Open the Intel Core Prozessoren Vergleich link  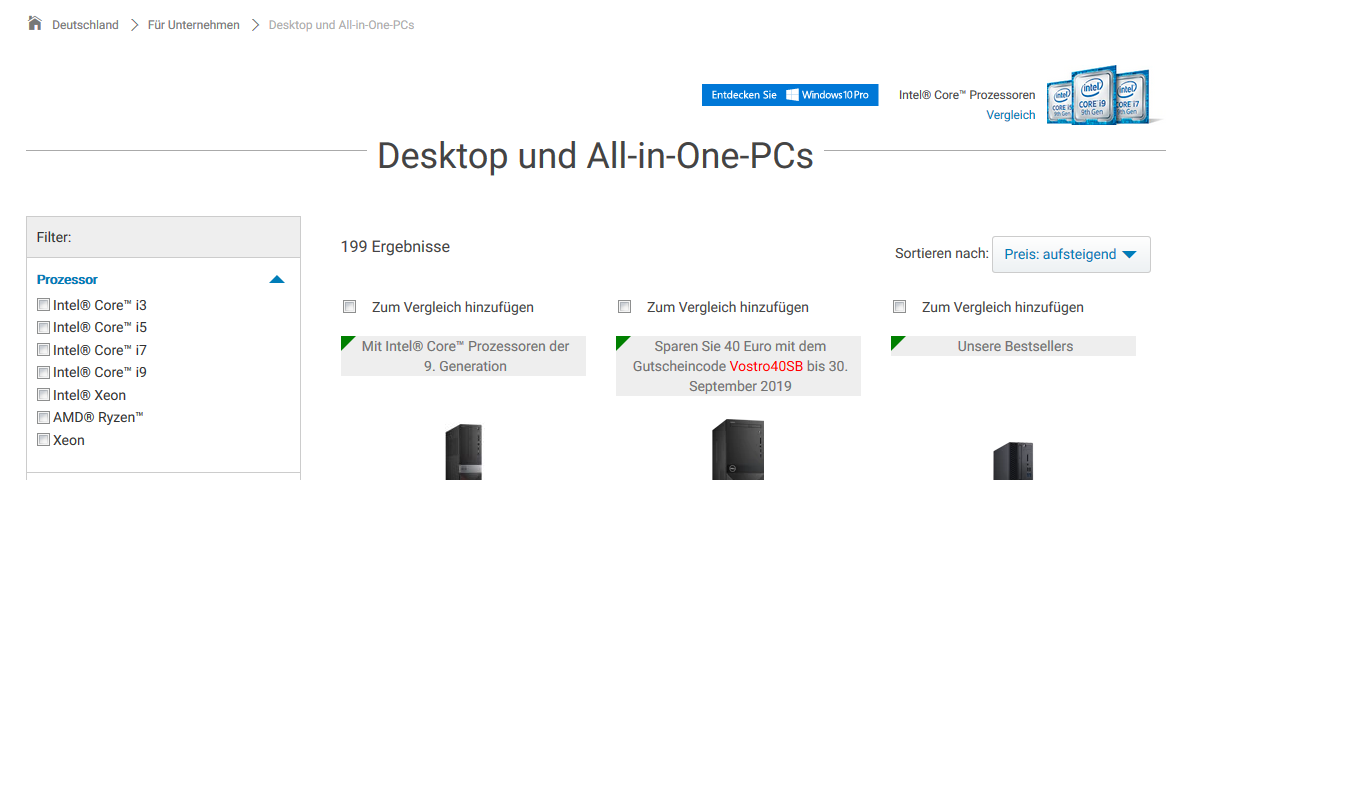[1010, 114]
